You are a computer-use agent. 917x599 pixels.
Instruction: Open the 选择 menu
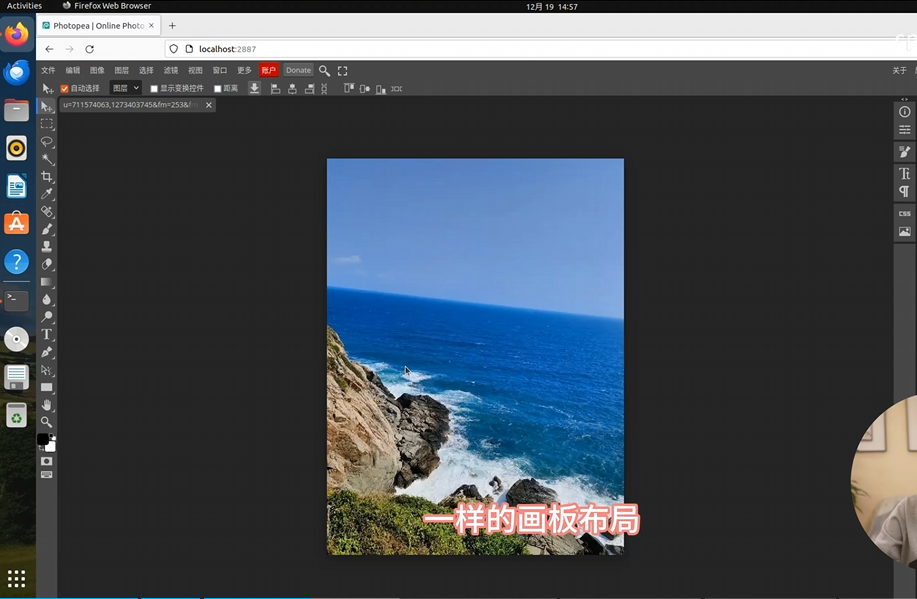click(x=146, y=71)
